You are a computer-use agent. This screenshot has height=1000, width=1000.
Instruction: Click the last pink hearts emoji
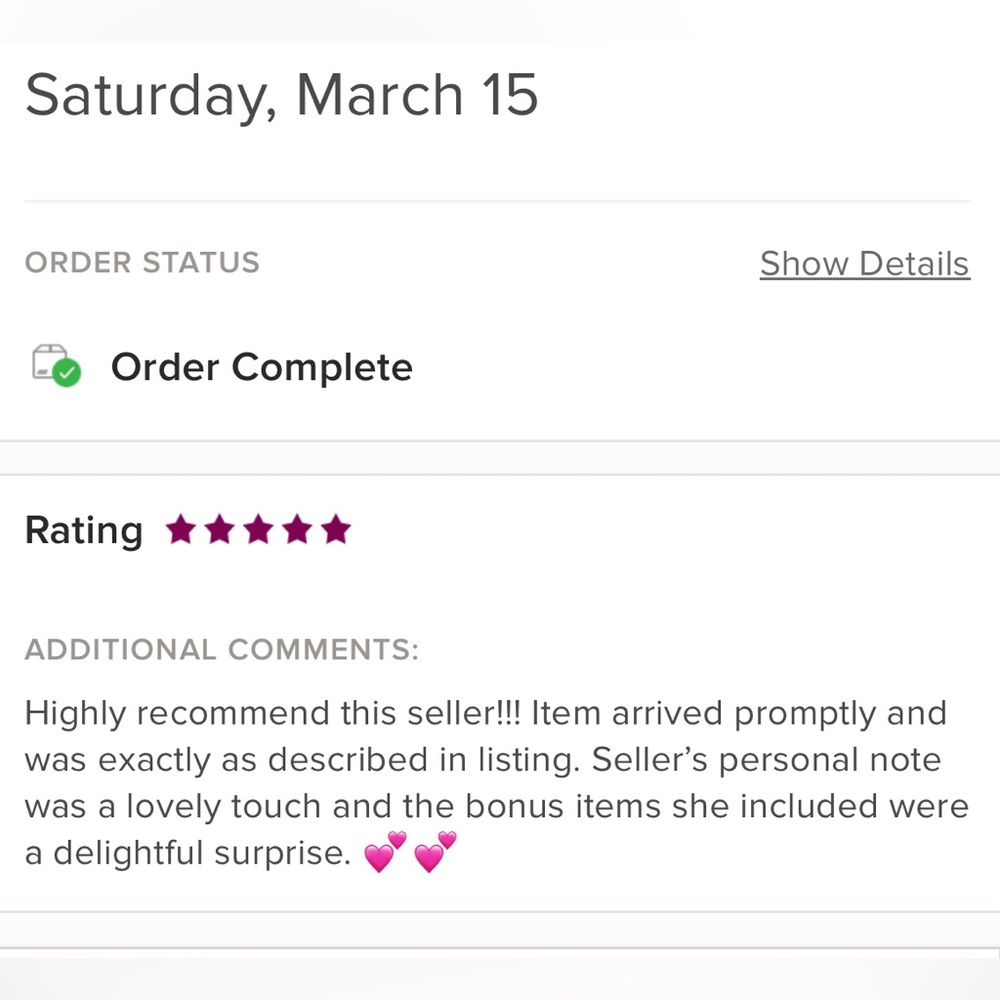[435, 853]
